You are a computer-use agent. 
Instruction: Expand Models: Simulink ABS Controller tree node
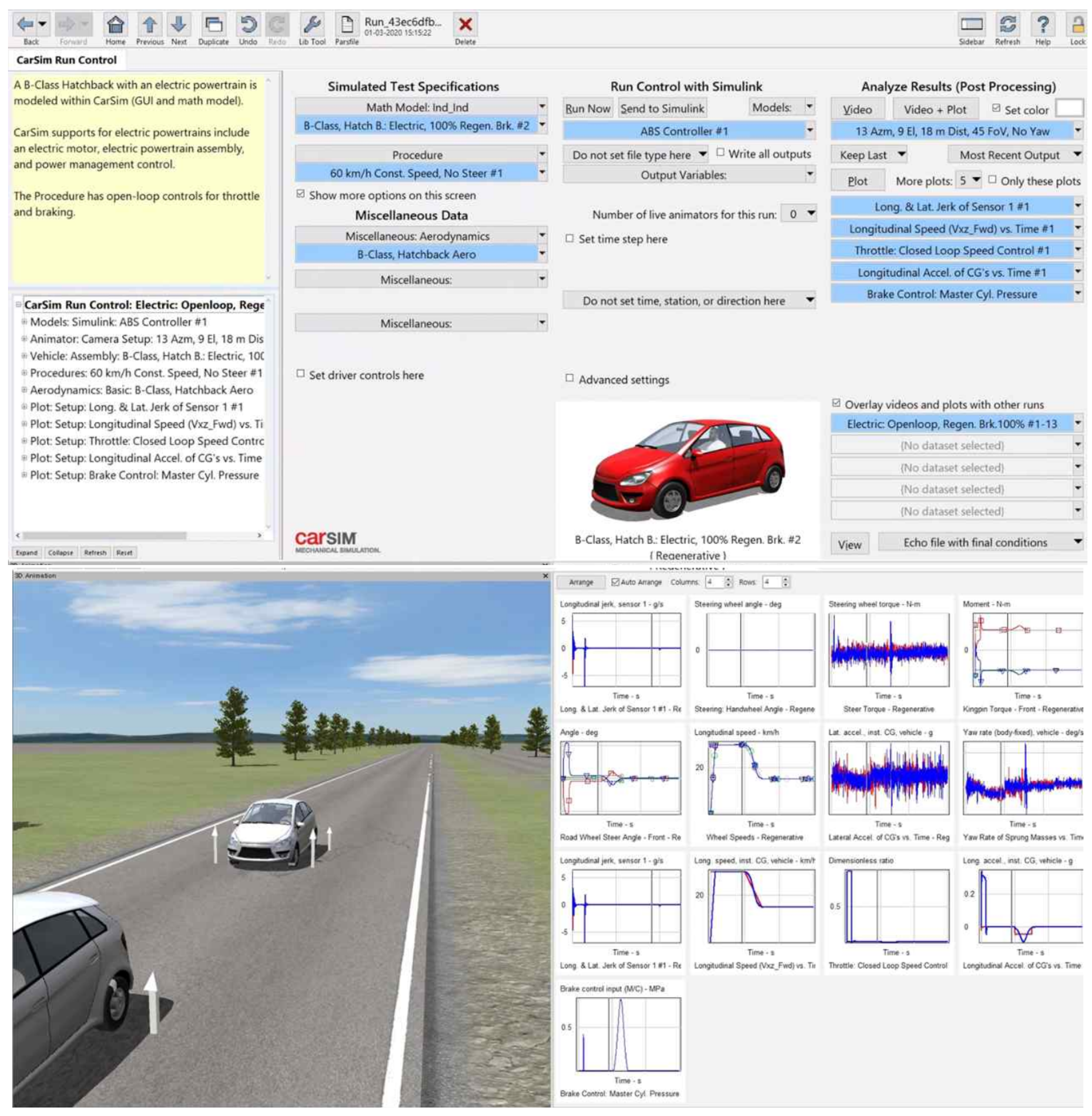24,322
